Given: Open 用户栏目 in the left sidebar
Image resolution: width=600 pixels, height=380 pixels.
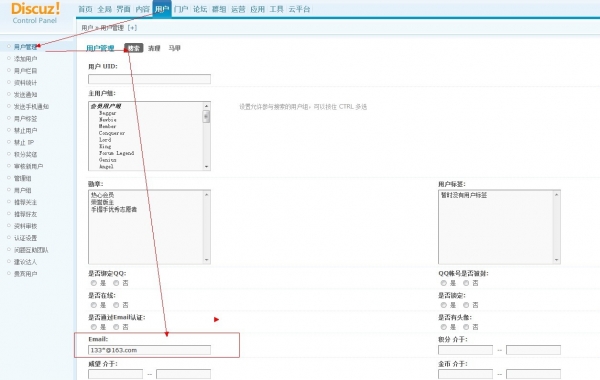Looking at the screenshot, I should 25,71.
